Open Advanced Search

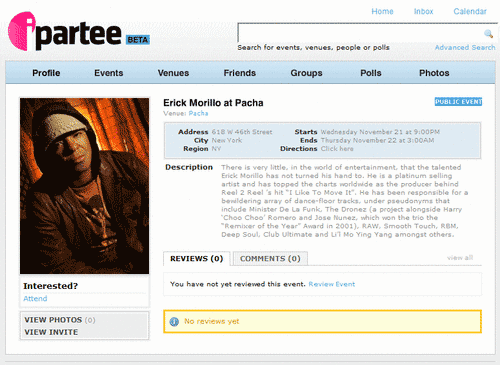(x=465, y=47)
